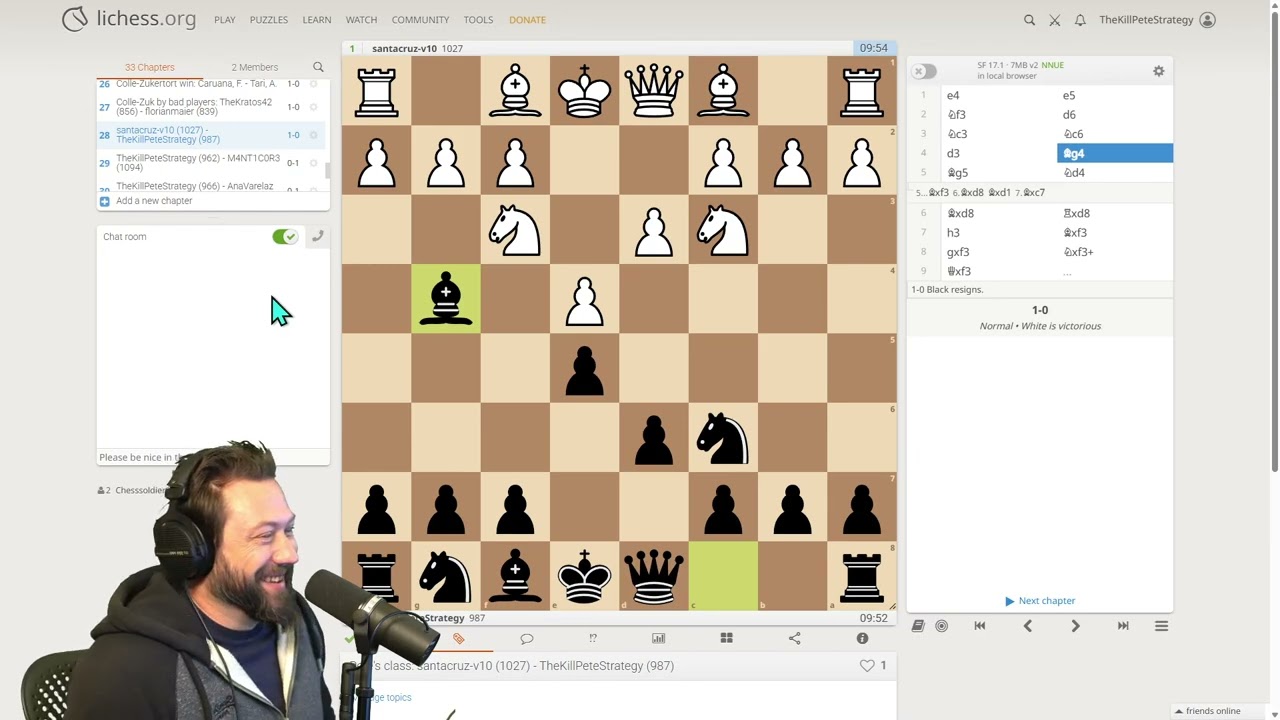This screenshot has width=1280, height=720.
Task: Open the LEARN menu
Action: 317,20
